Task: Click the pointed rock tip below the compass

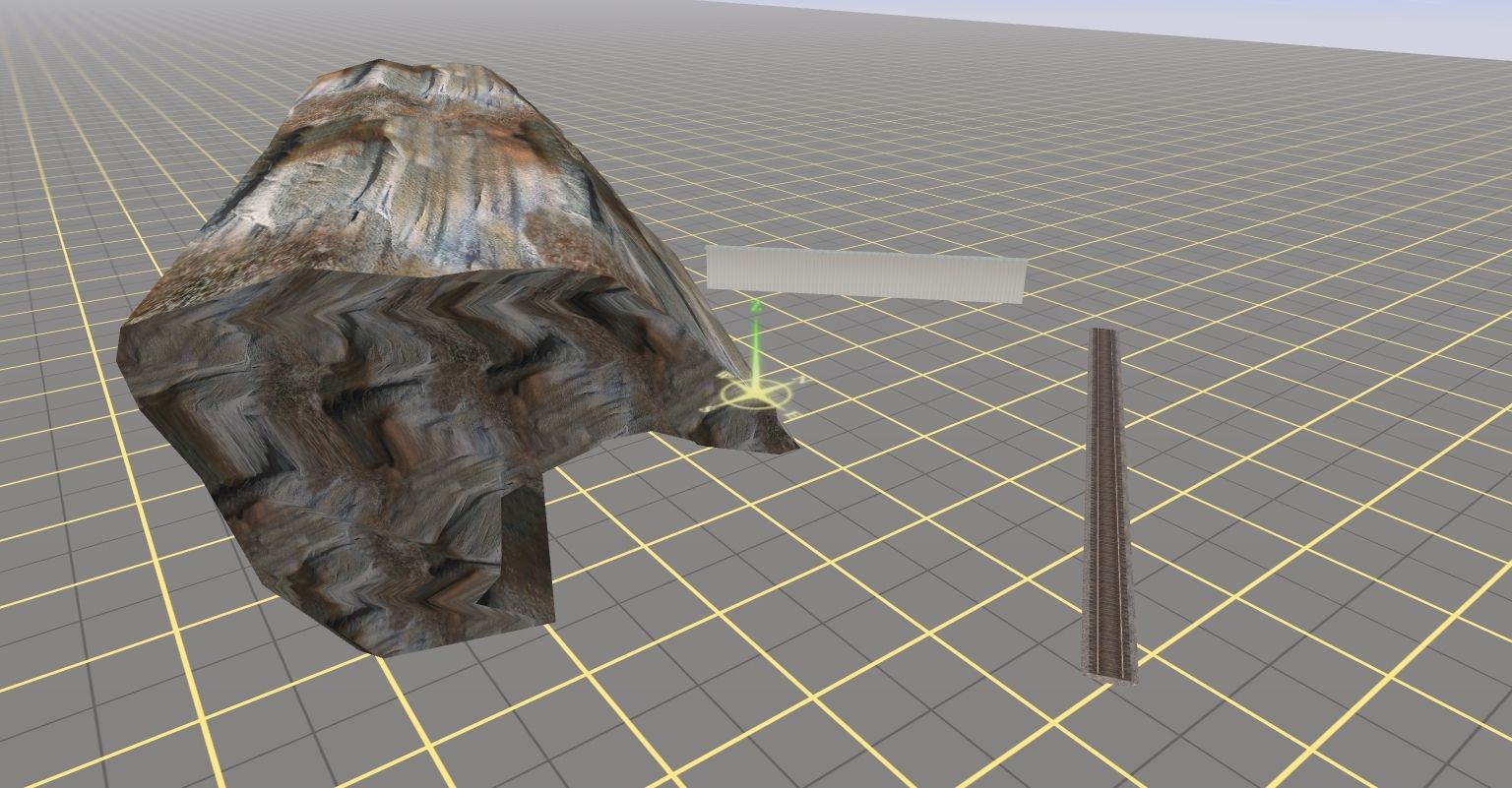Action: pos(786,445)
